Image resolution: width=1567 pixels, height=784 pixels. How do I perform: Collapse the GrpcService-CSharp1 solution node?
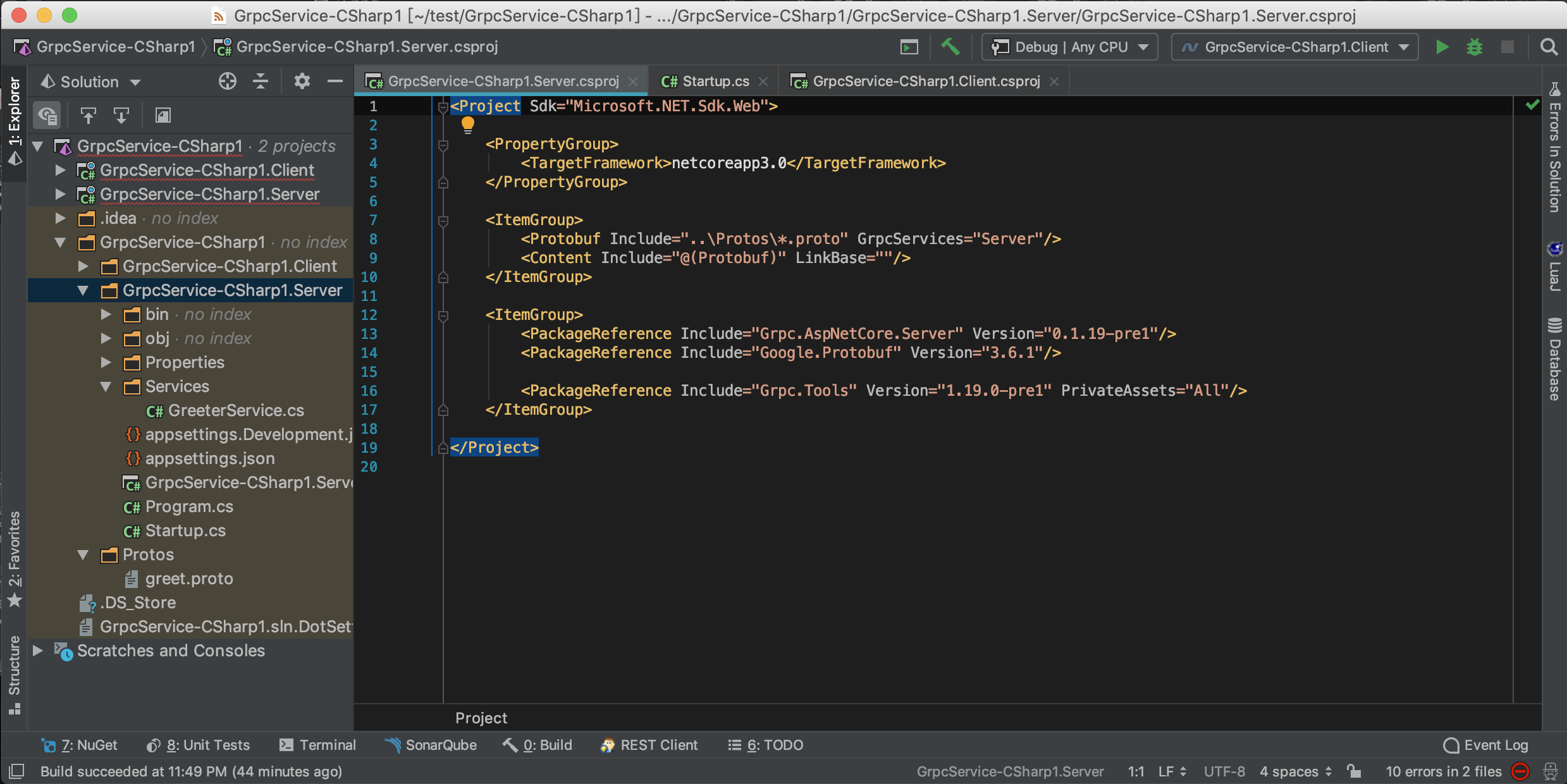click(38, 146)
